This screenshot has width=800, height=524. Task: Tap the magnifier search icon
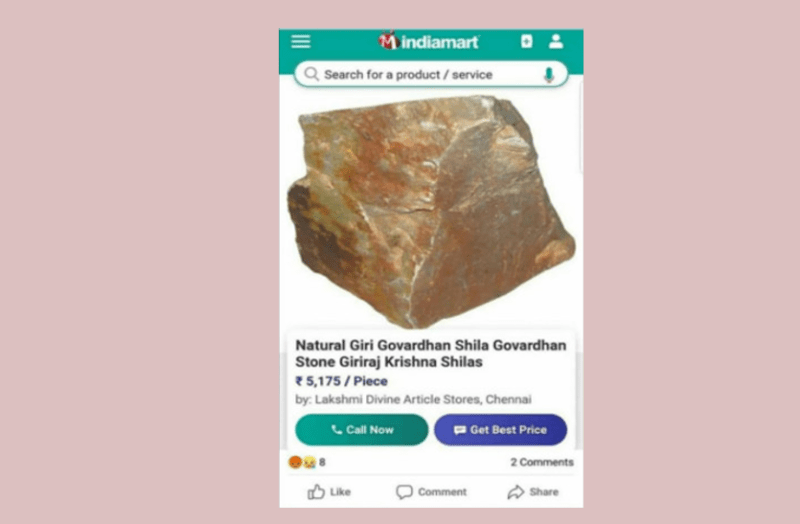click(x=311, y=74)
